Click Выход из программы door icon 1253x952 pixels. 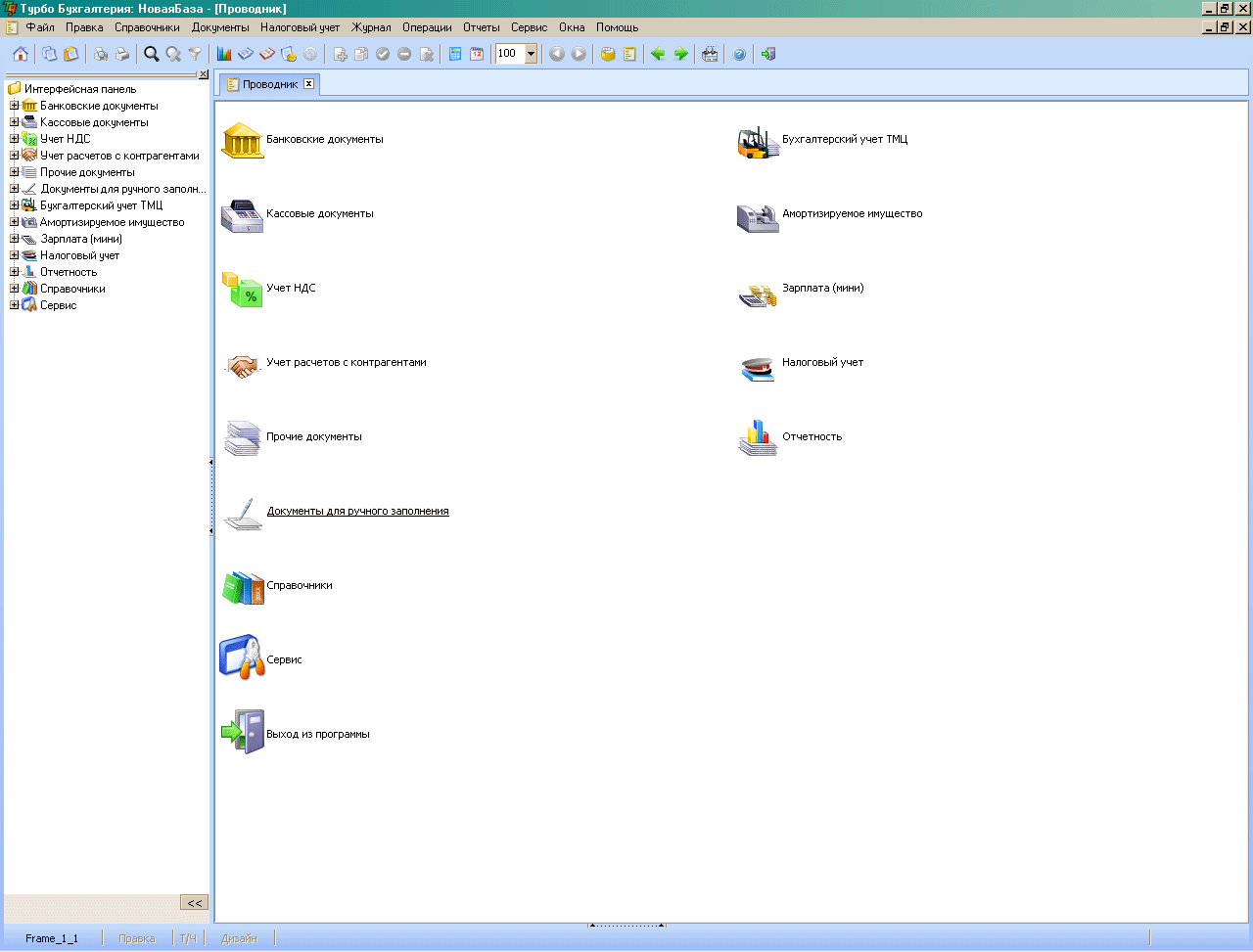[x=242, y=733]
